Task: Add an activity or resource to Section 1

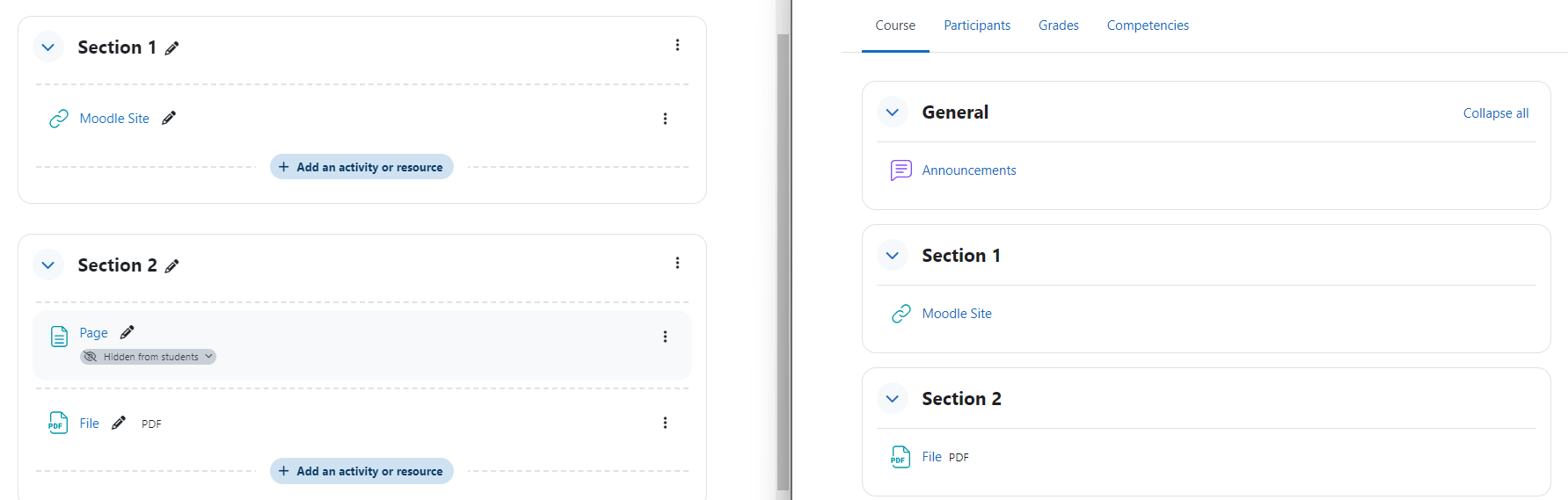Action: coord(361,167)
